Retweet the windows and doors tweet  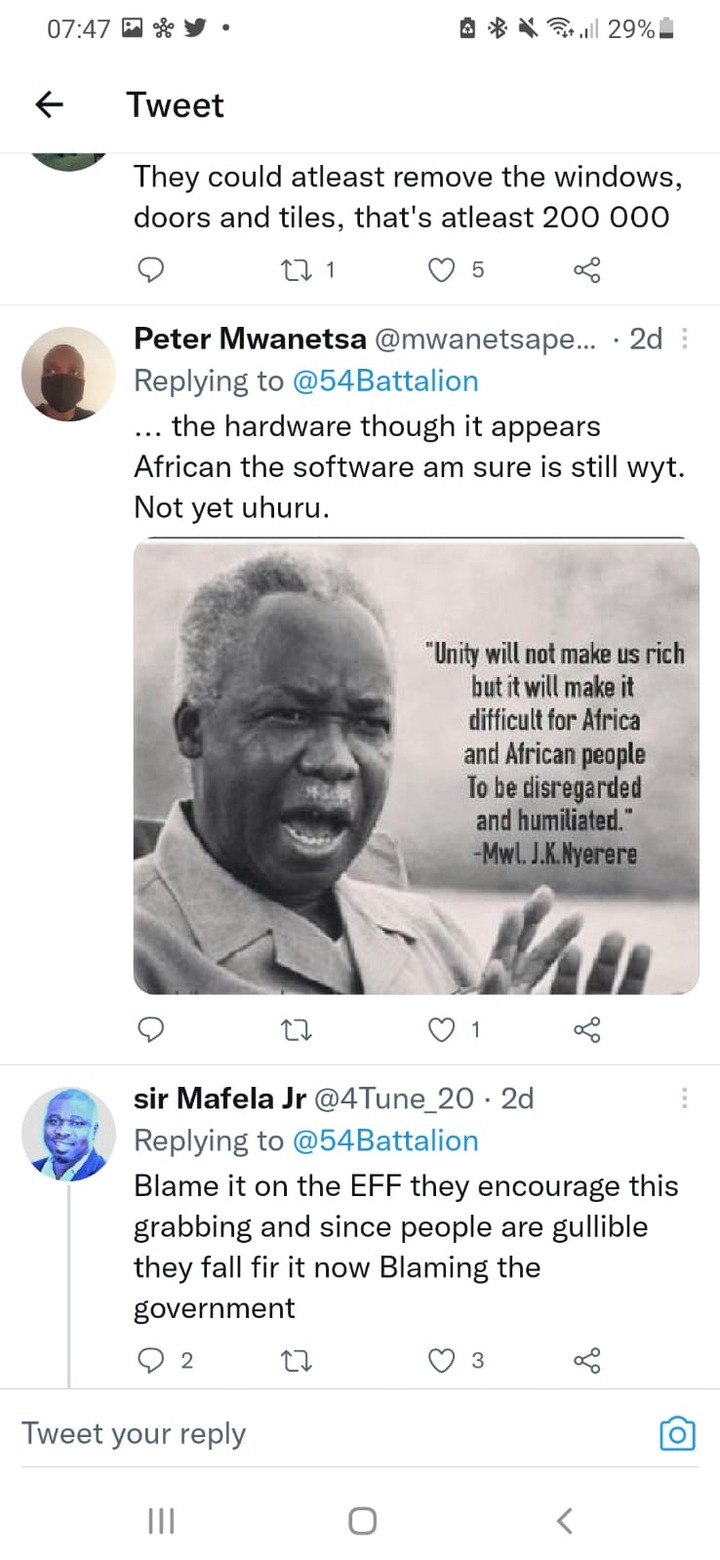click(x=296, y=268)
